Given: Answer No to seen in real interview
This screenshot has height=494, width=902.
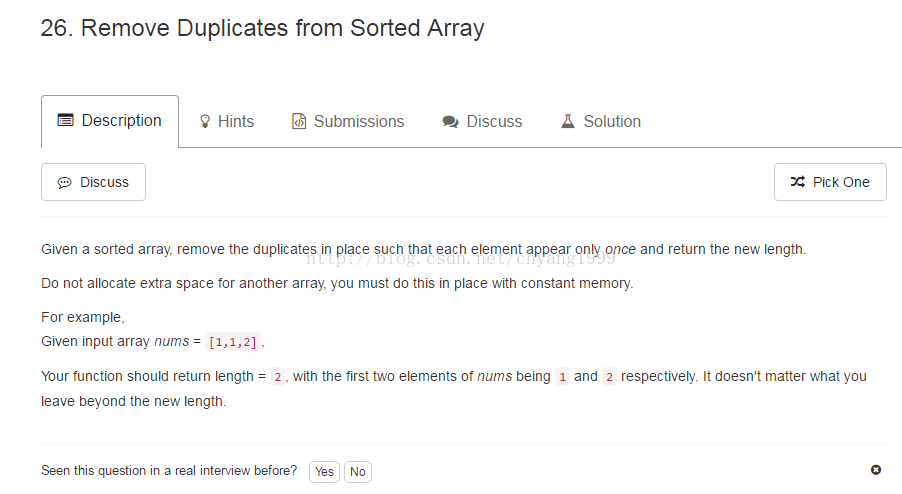Looking at the screenshot, I should click(x=357, y=472).
